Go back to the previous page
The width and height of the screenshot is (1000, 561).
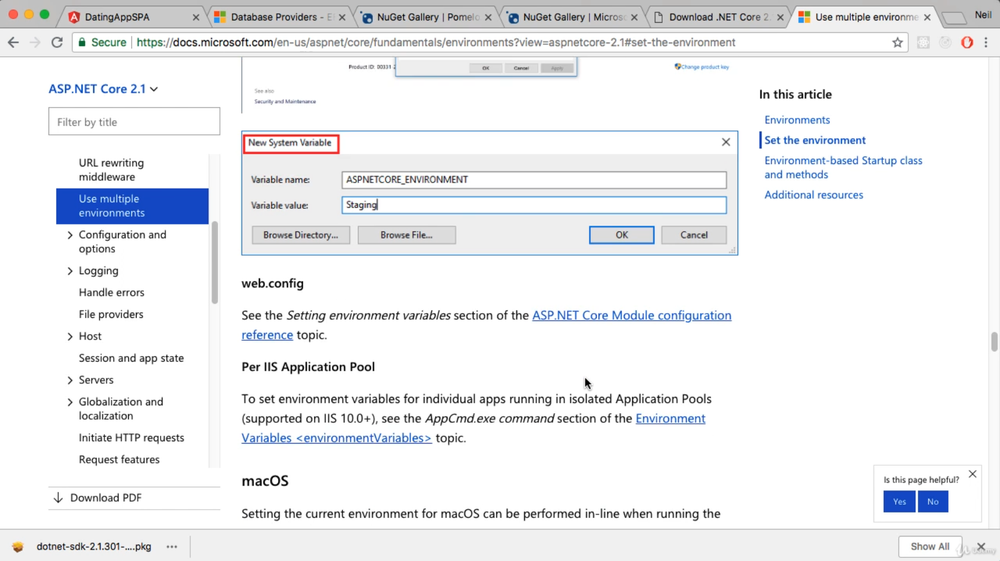[13, 43]
